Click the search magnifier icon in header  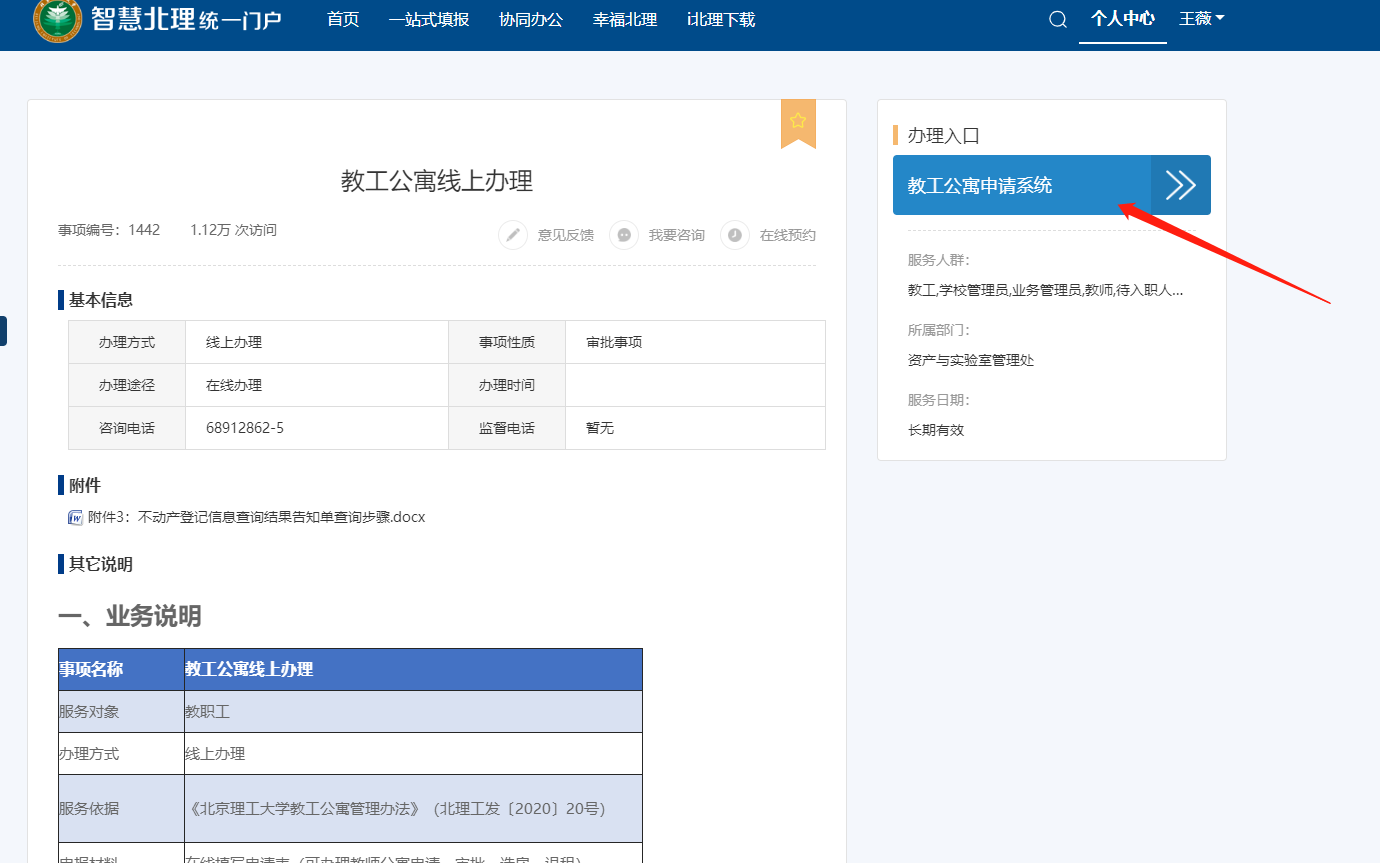(1057, 20)
